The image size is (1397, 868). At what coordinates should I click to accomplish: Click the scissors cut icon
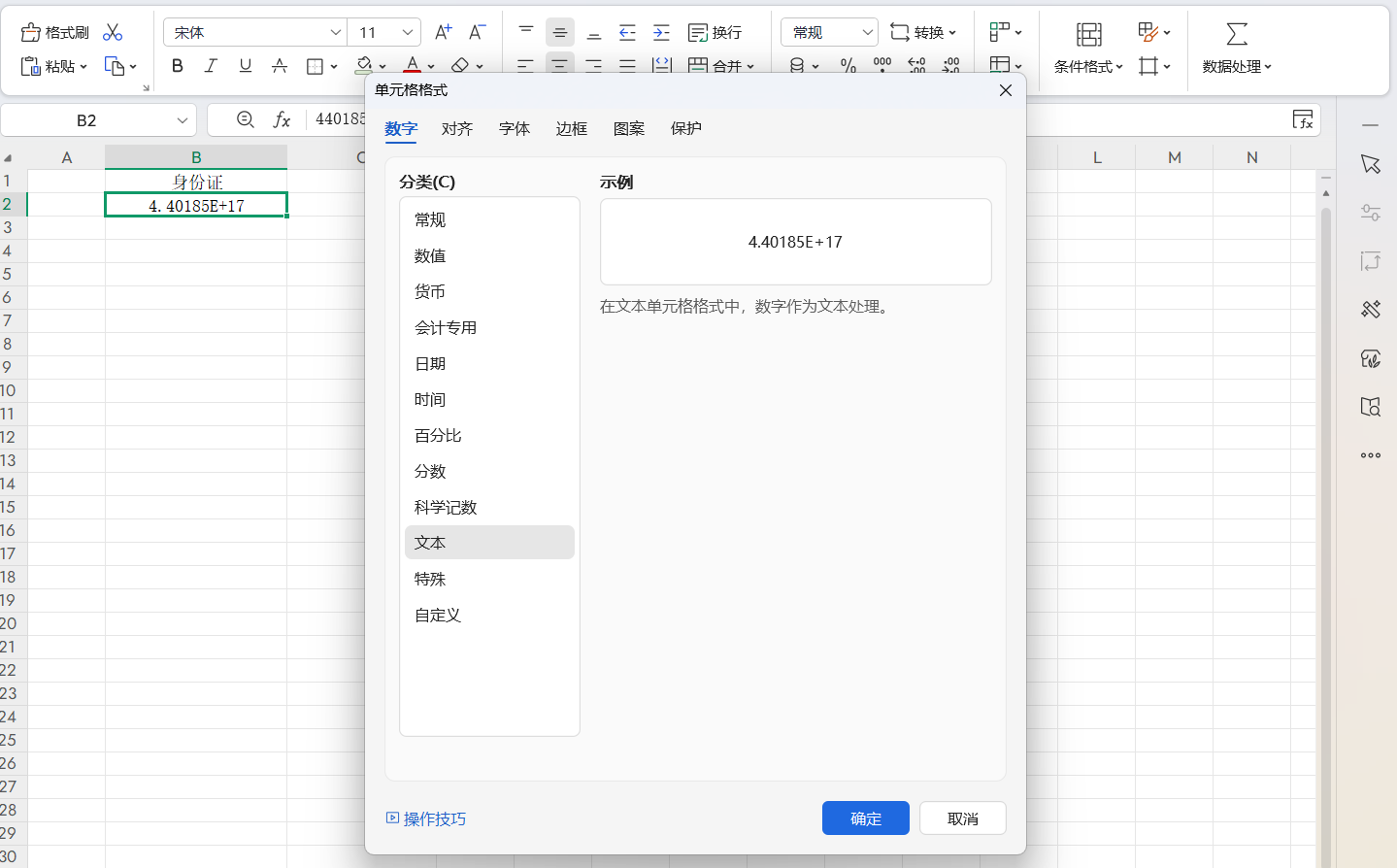(x=113, y=31)
